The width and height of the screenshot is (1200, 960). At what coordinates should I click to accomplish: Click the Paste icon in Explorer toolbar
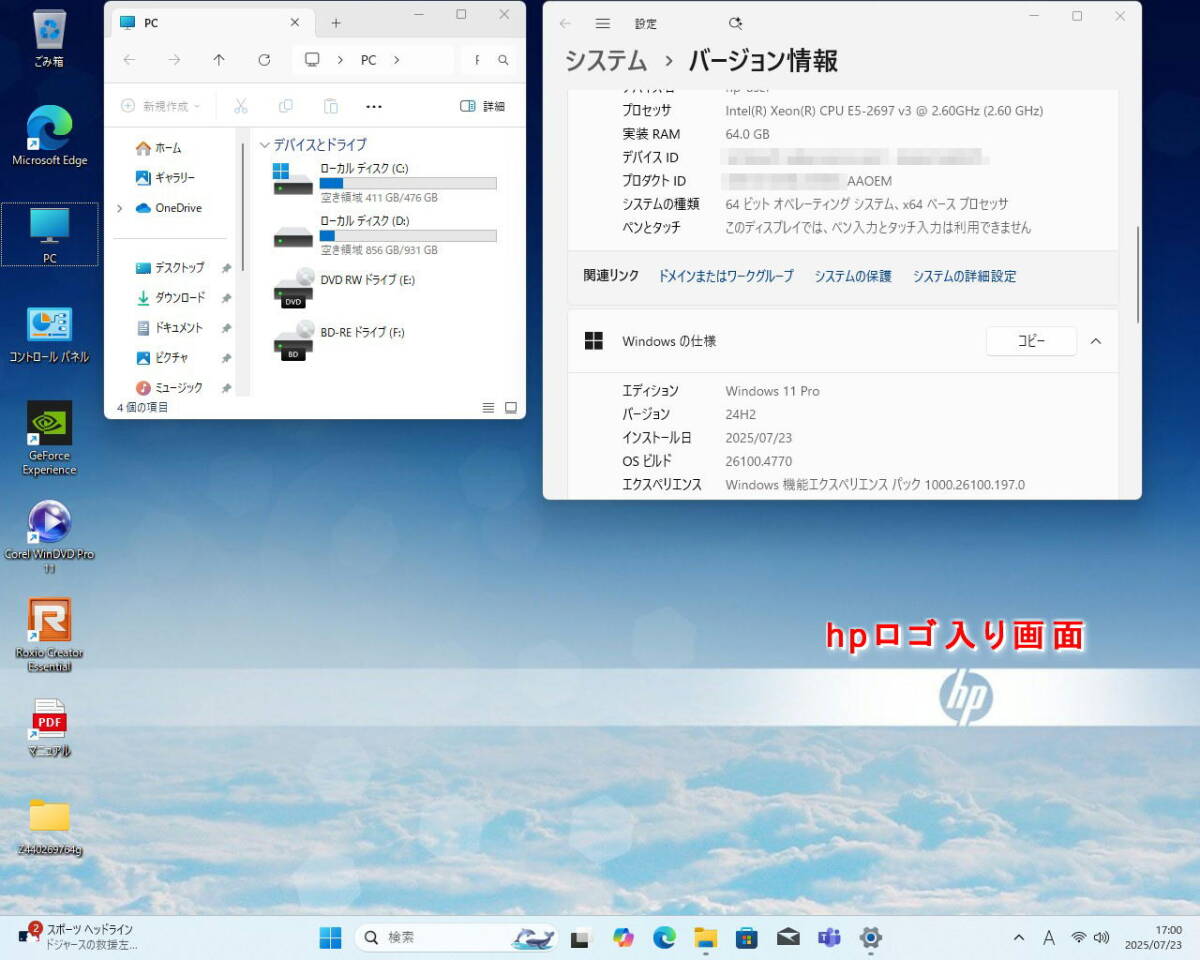331,106
